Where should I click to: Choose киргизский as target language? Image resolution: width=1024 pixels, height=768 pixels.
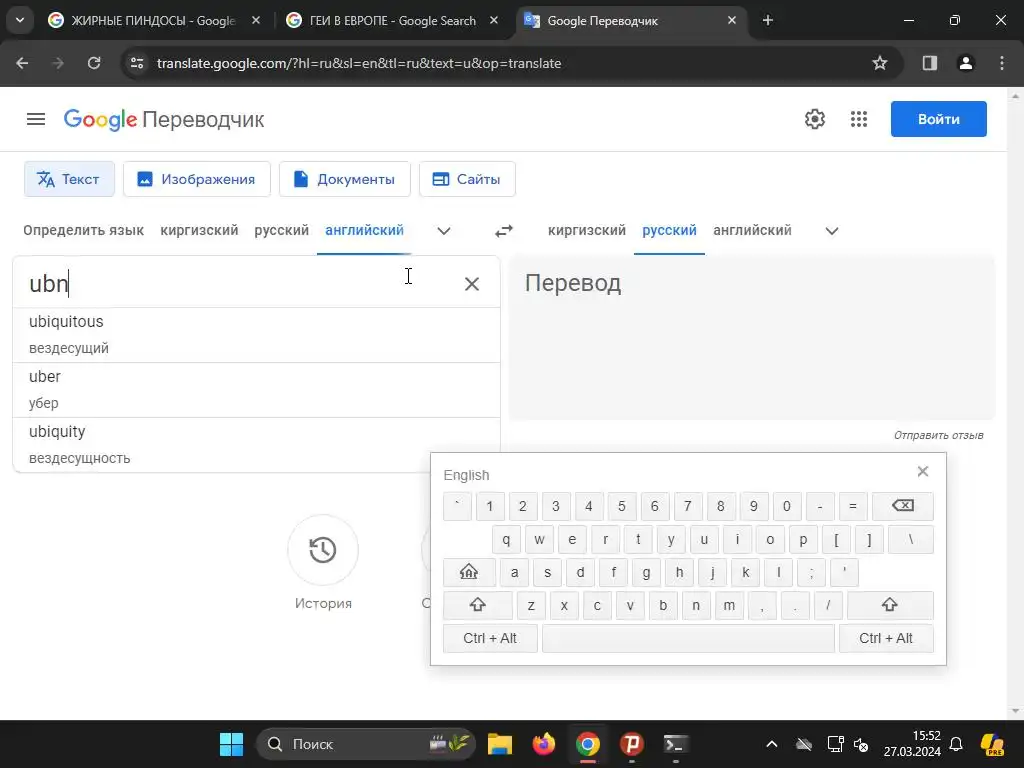pyautogui.click(x=586, y=231)
